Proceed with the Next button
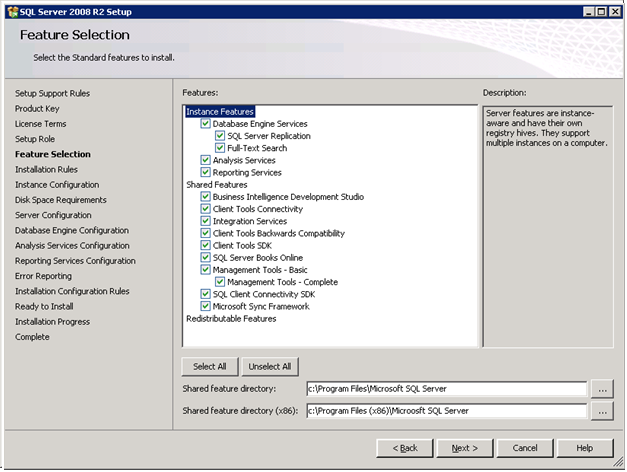627x472 pixels. pos(465,448)
